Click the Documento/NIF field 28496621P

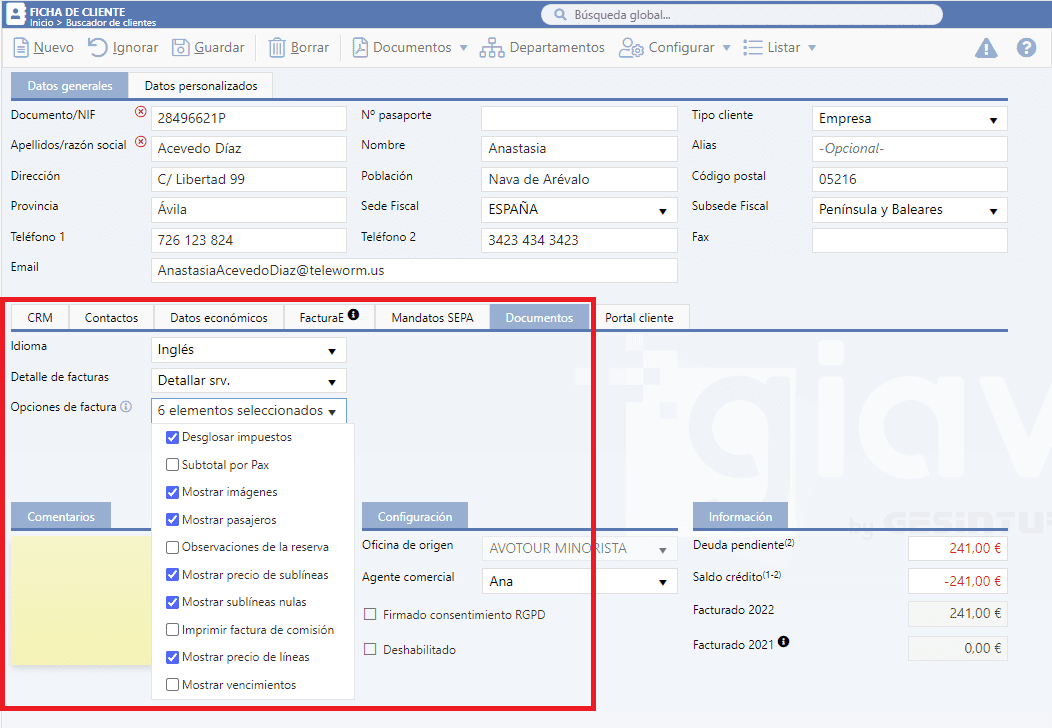point(248,119)
